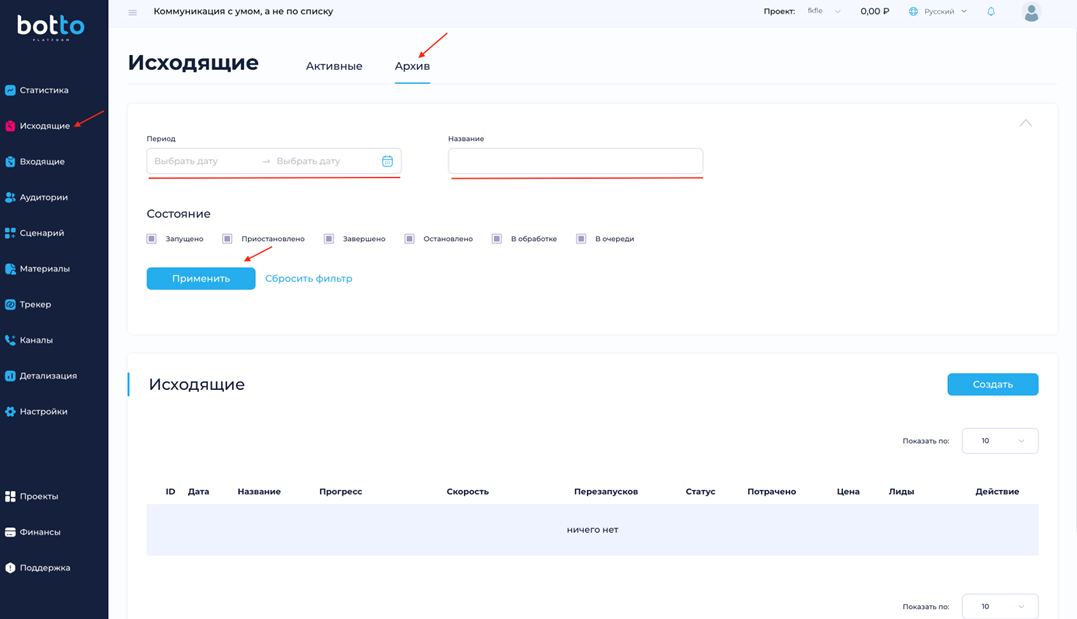Expand the top Показать по dropdown
1077x619 pixels.
(x=999, y=441)
